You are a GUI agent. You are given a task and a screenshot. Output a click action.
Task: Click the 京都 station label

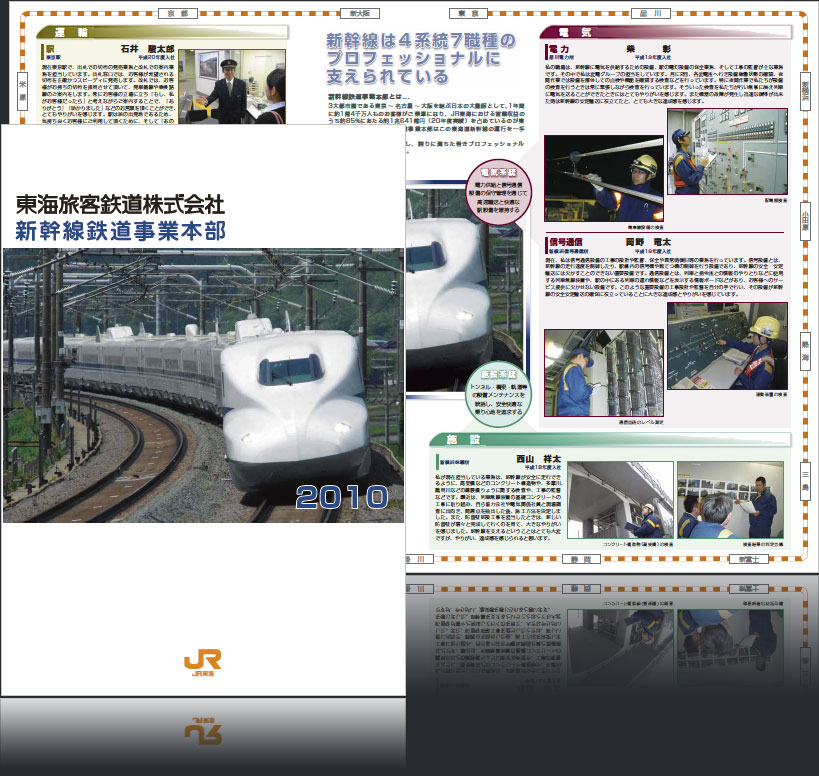tap(178, 13)
